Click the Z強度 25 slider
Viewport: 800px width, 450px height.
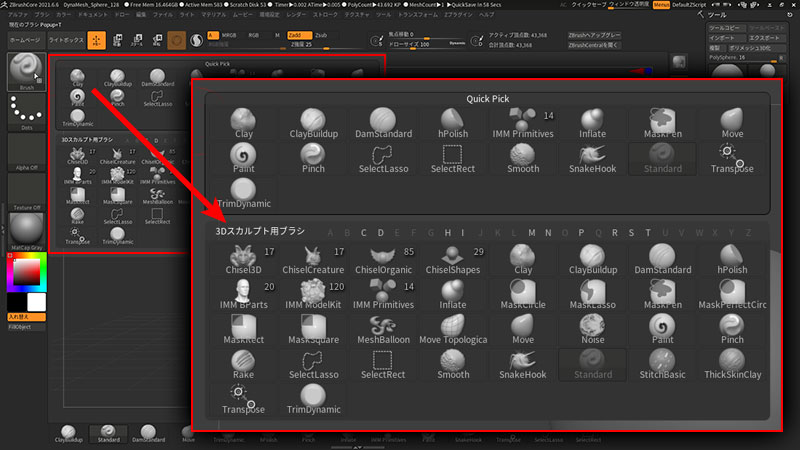tap(327, 45)
